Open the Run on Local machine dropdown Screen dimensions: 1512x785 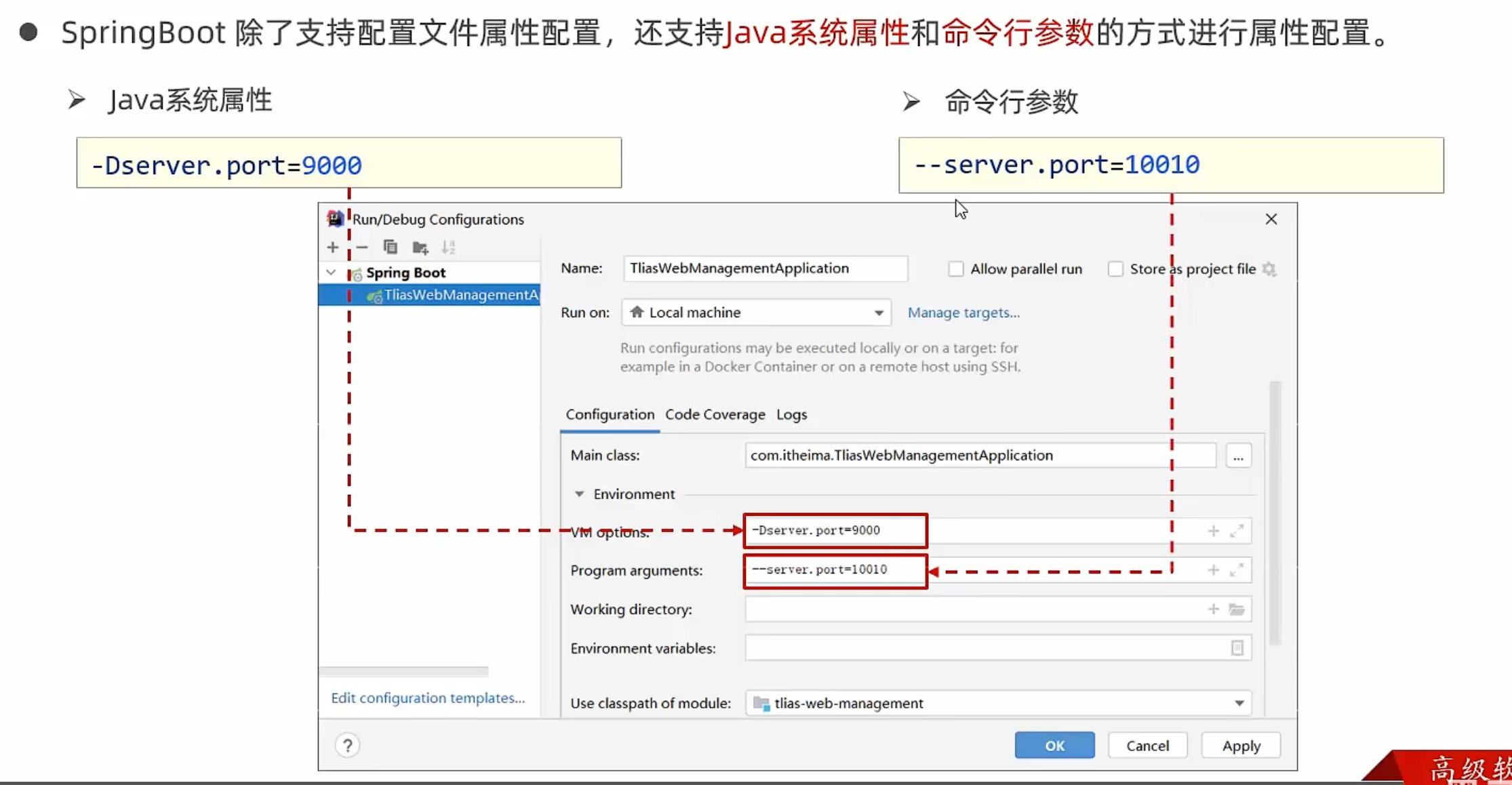(x=756, y=313)
